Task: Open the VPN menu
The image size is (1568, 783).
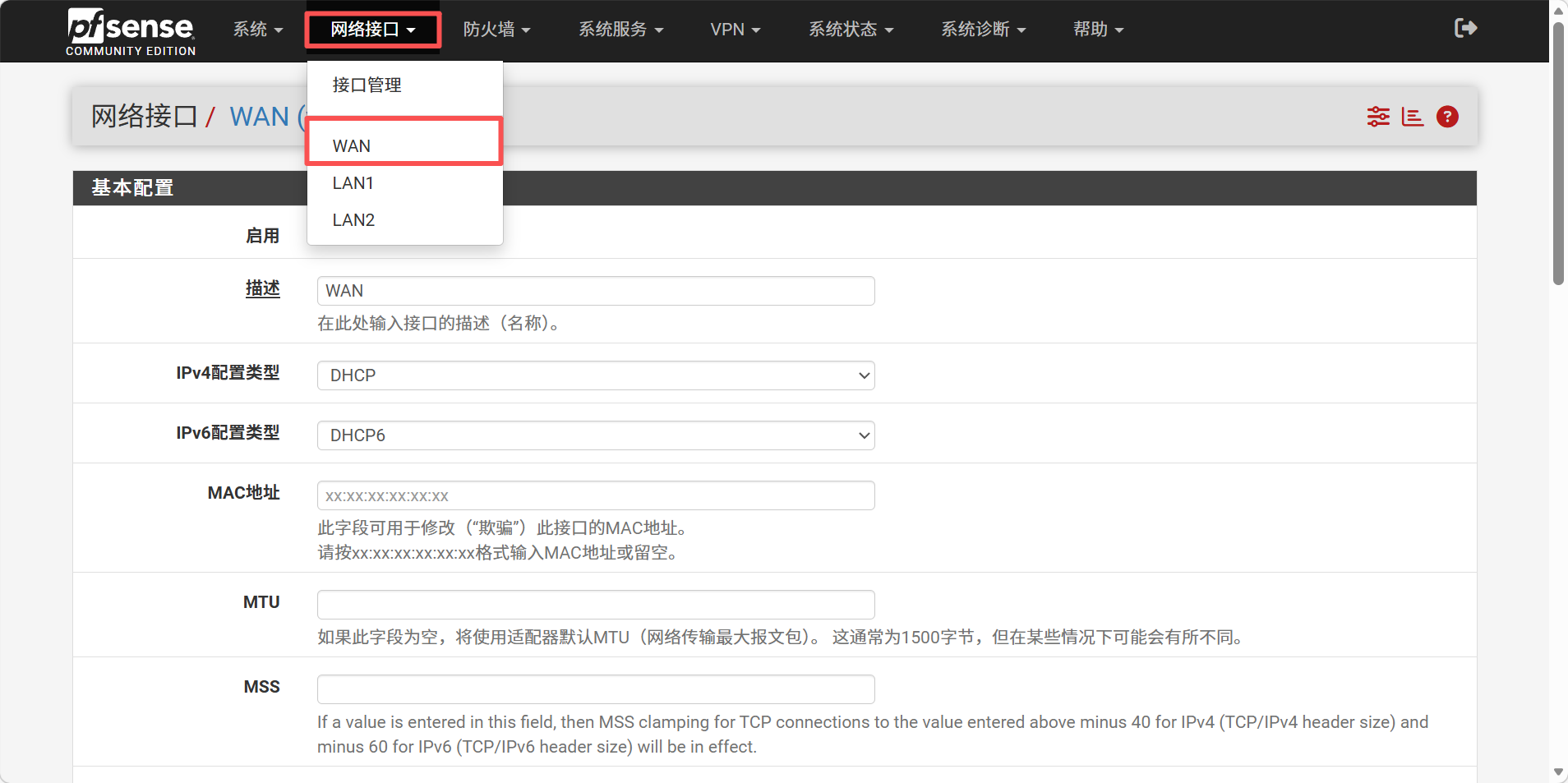Action: 735,30
